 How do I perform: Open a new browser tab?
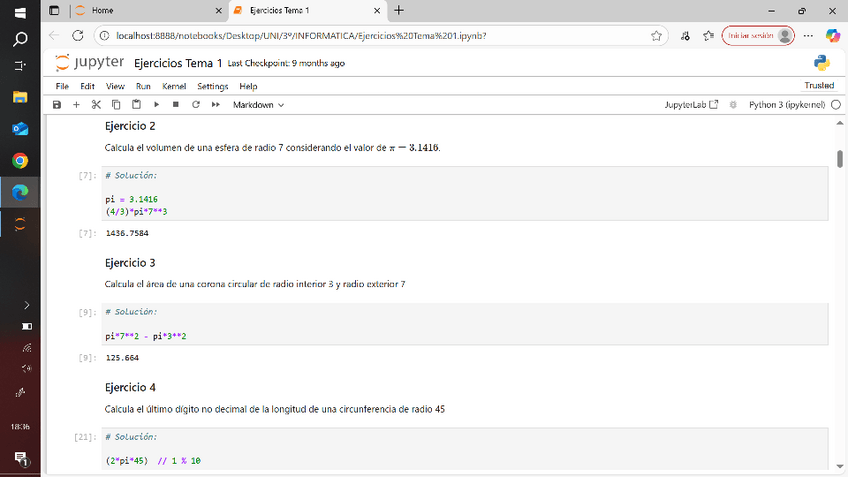[399, 10]
